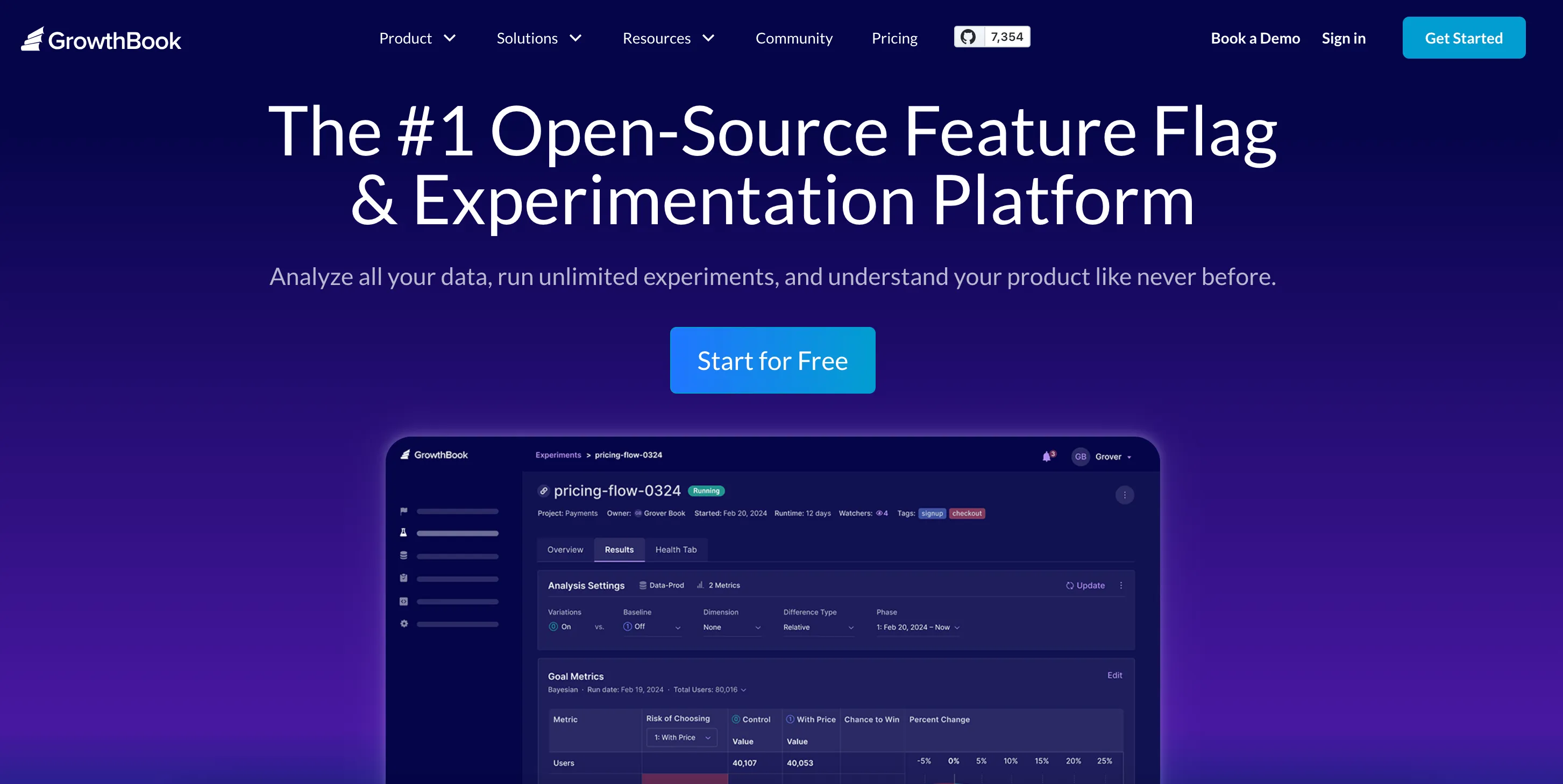Image resolution: width=1563 pixels, height=784 pixels.
Task: Click the 7,354 GitHub stars count
Action: tap(1007, 37)
